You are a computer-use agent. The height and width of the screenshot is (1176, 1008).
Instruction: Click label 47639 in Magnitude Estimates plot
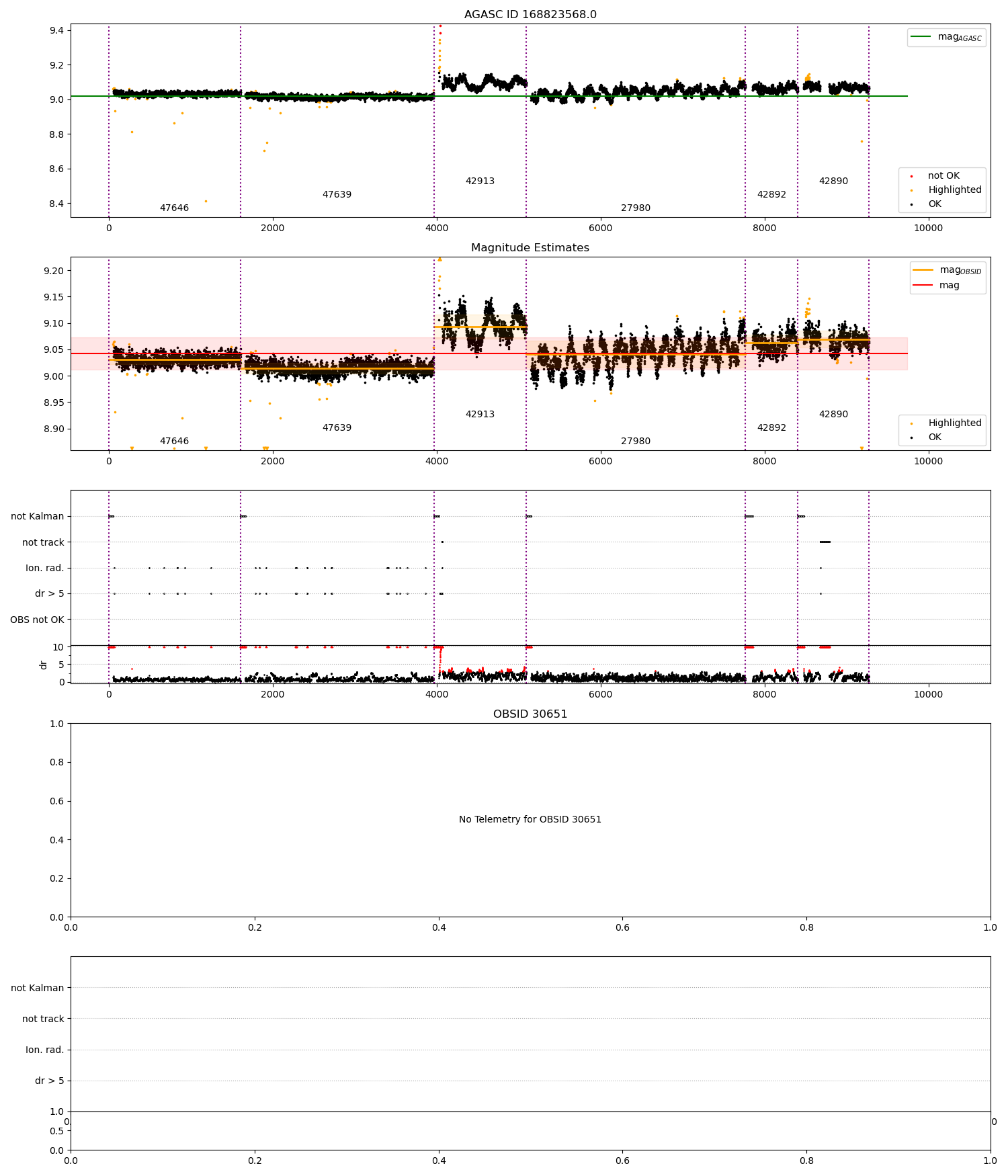(337, 428)
